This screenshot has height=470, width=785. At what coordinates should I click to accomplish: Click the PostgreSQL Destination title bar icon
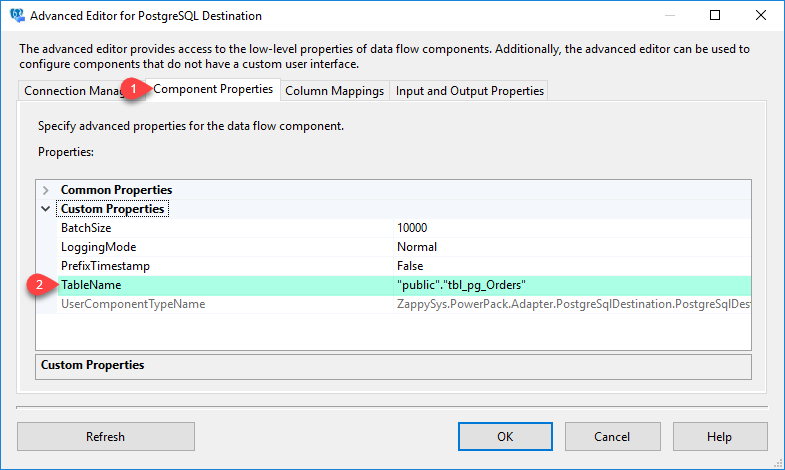pyautogui.click(x=15, y=16)
